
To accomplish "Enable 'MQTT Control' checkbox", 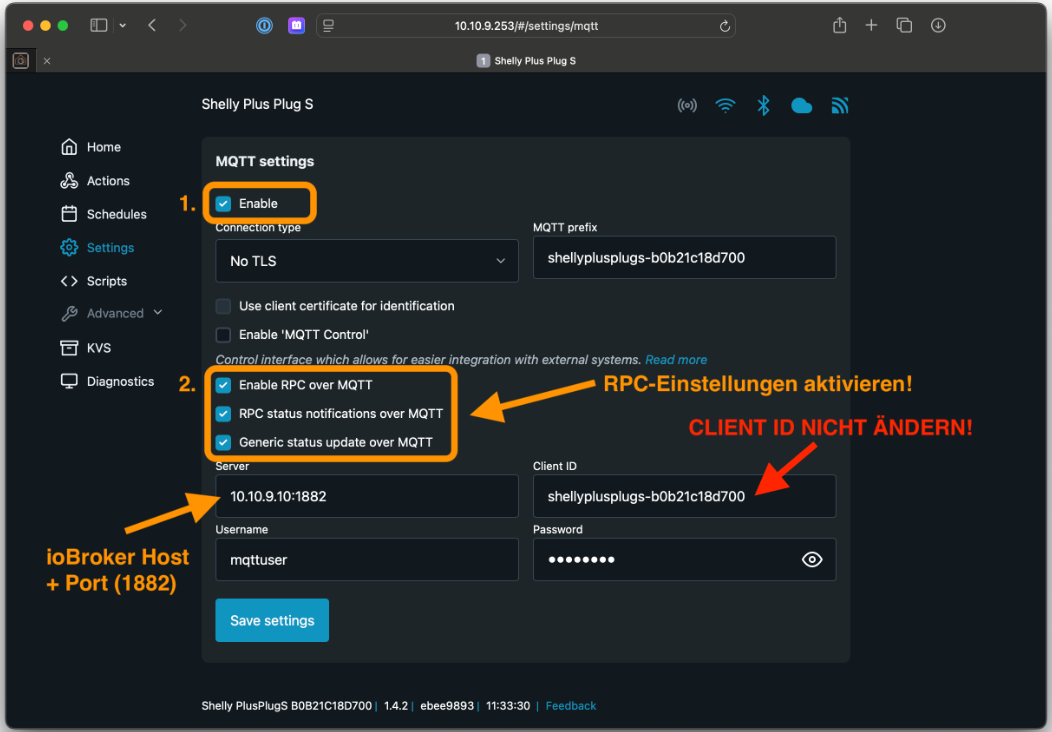I will click(x=224, y=335).
